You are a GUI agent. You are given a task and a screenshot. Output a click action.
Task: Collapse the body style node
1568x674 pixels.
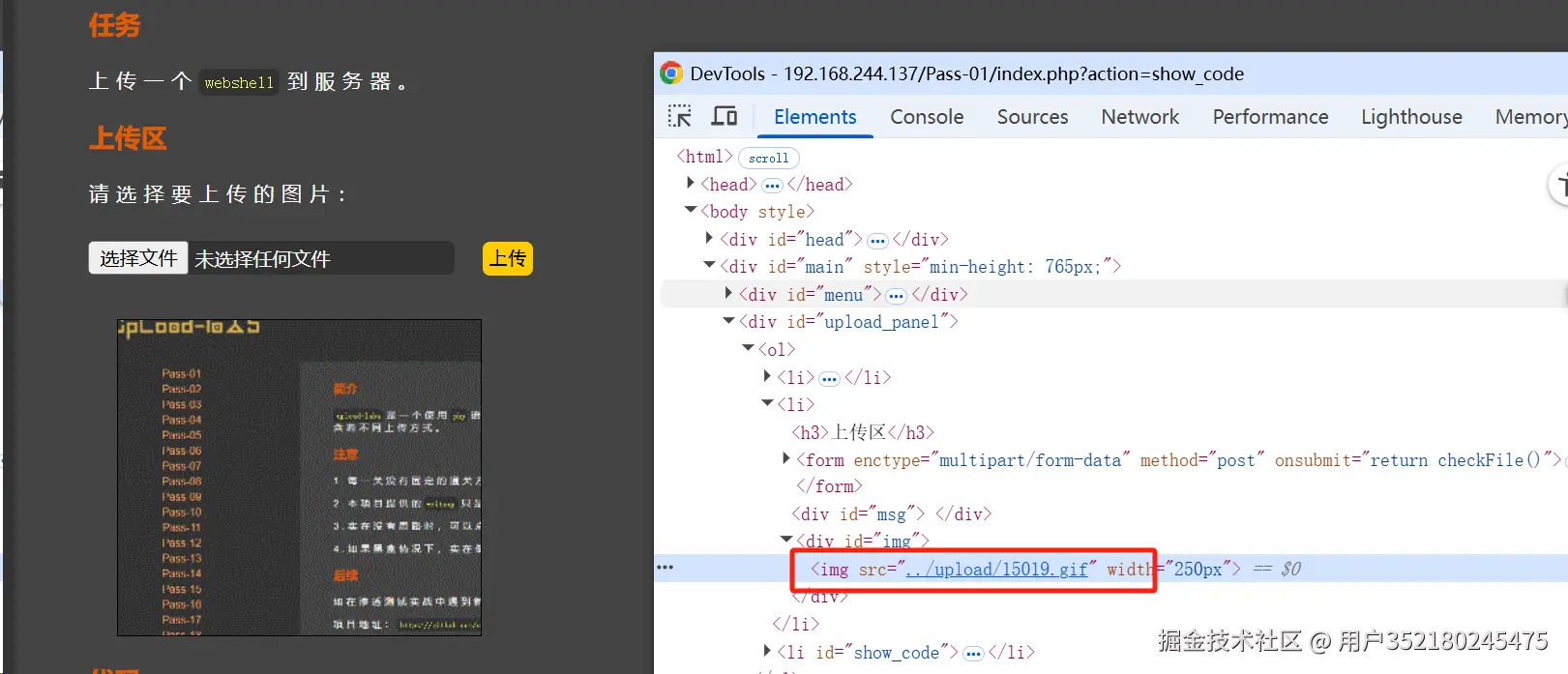click(x=690, y=210)
